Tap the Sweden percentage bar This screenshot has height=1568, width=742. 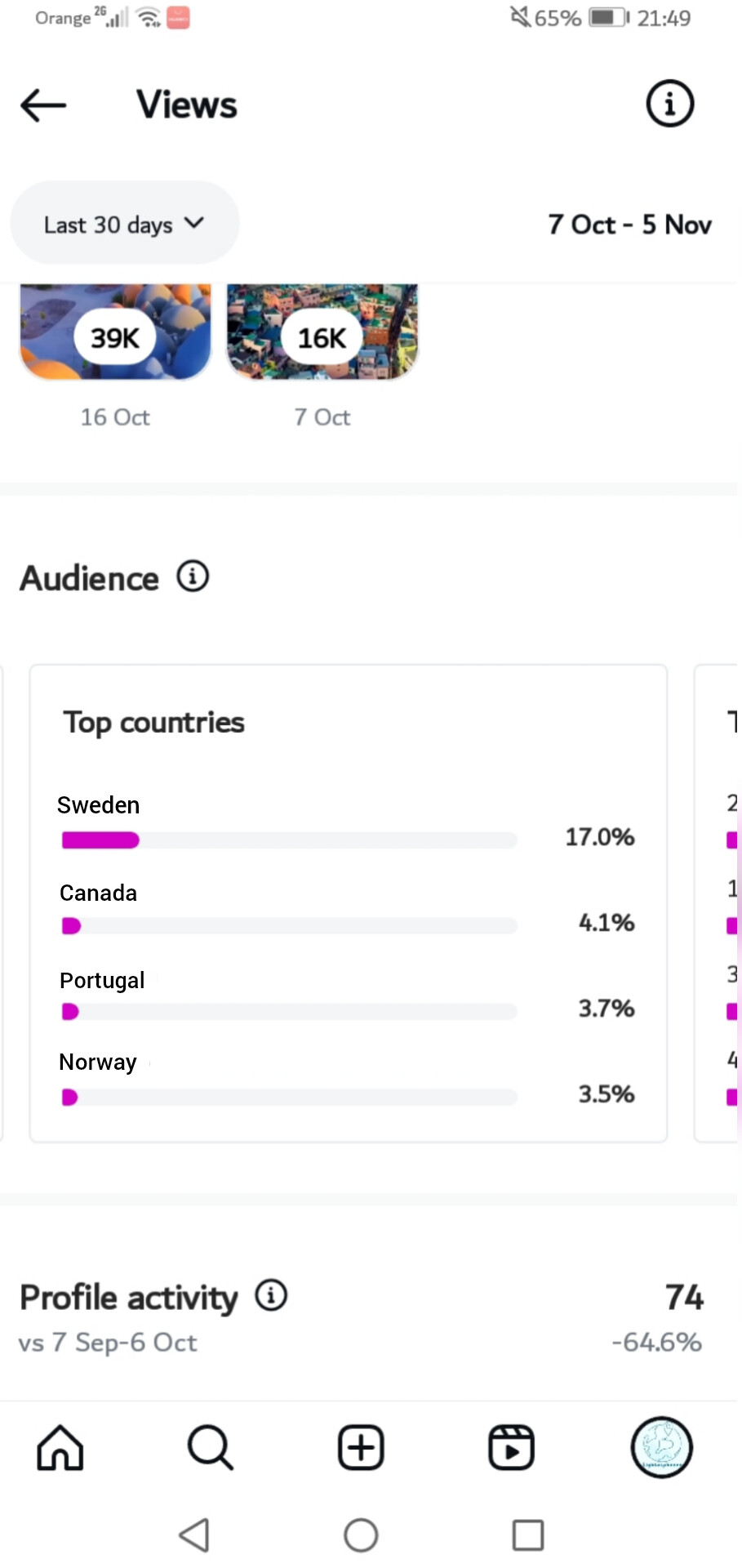[289, 840]
